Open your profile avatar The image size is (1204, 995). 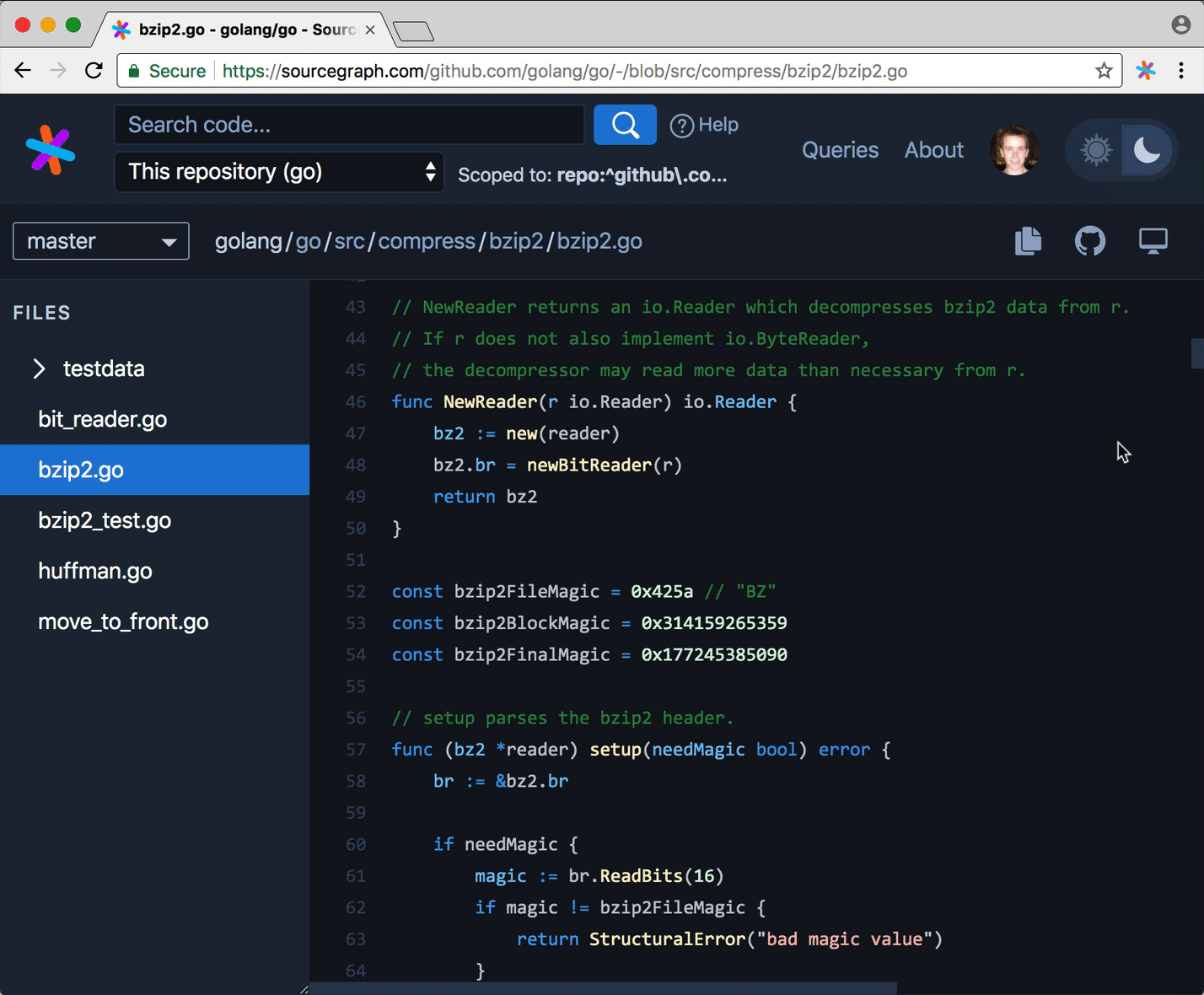1014,149
